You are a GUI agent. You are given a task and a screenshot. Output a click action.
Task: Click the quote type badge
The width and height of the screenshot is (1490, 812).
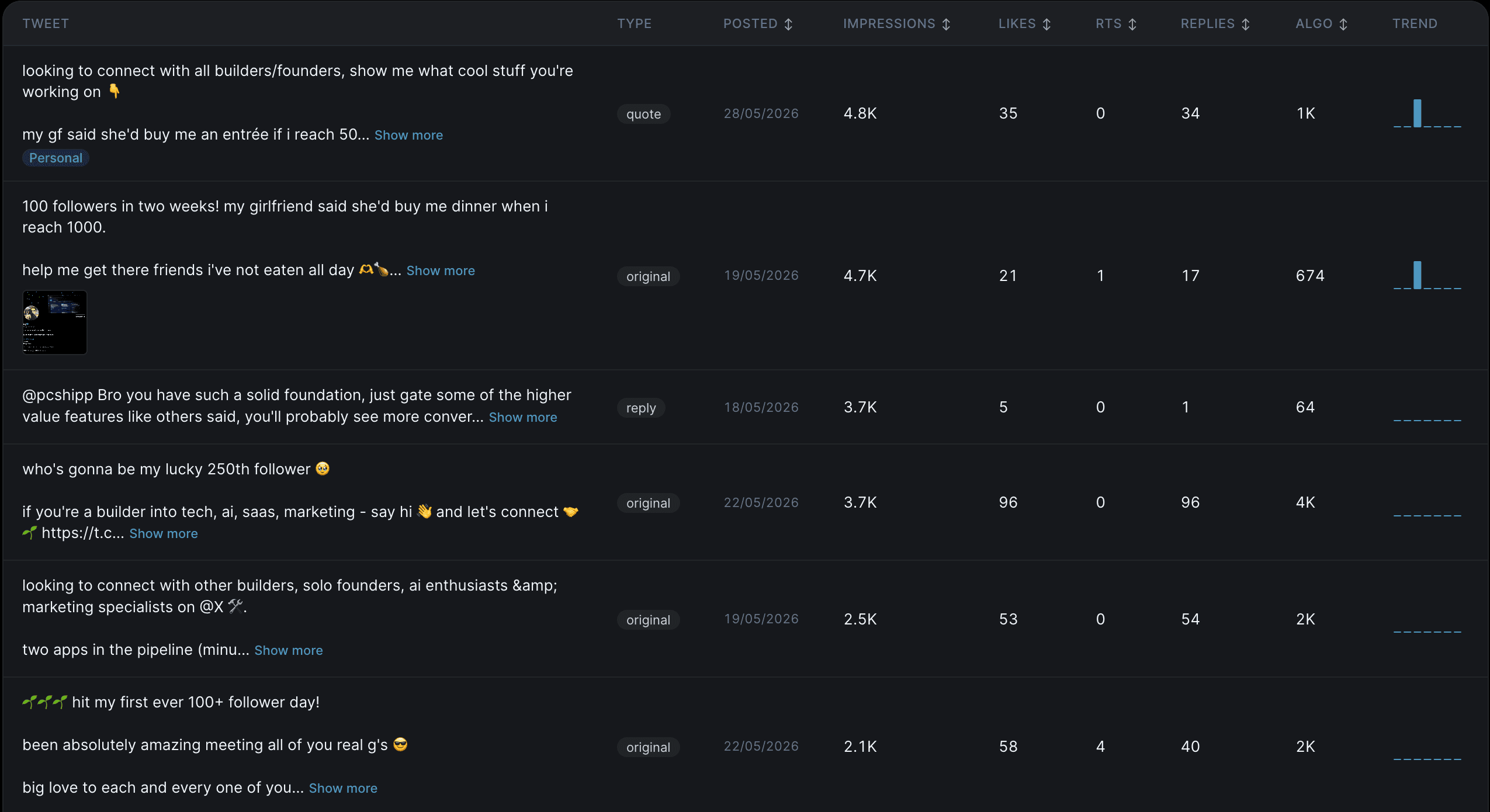643,114
